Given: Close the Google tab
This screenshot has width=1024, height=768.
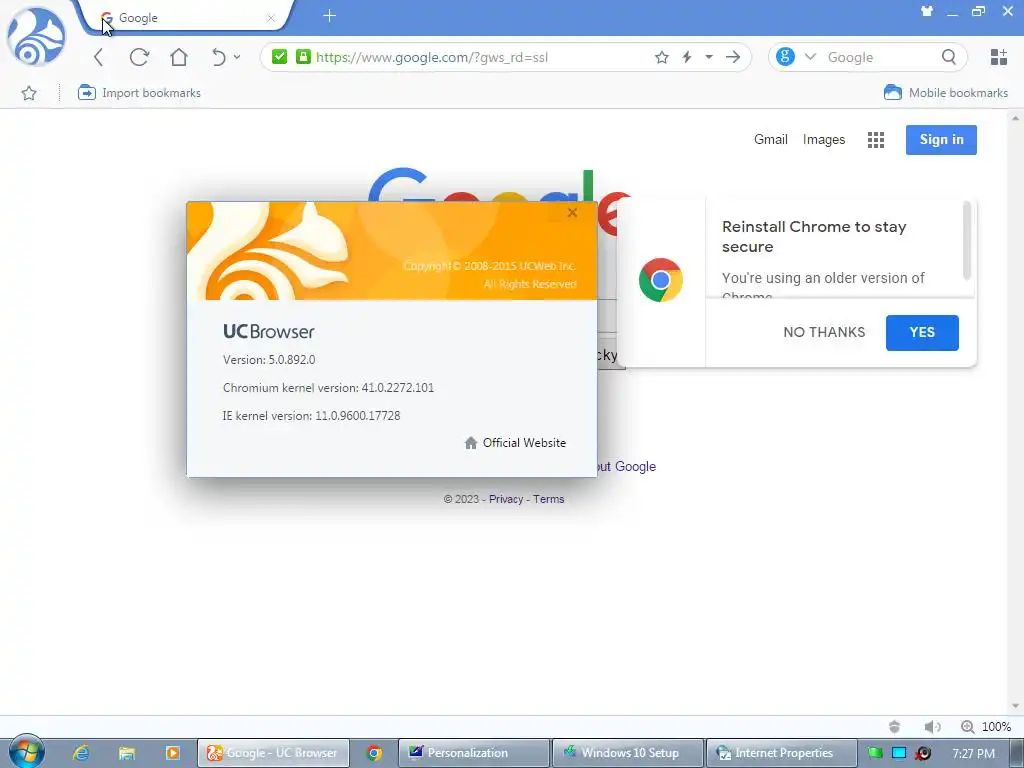Looking at the screenshot, I should tap(270, 18).
